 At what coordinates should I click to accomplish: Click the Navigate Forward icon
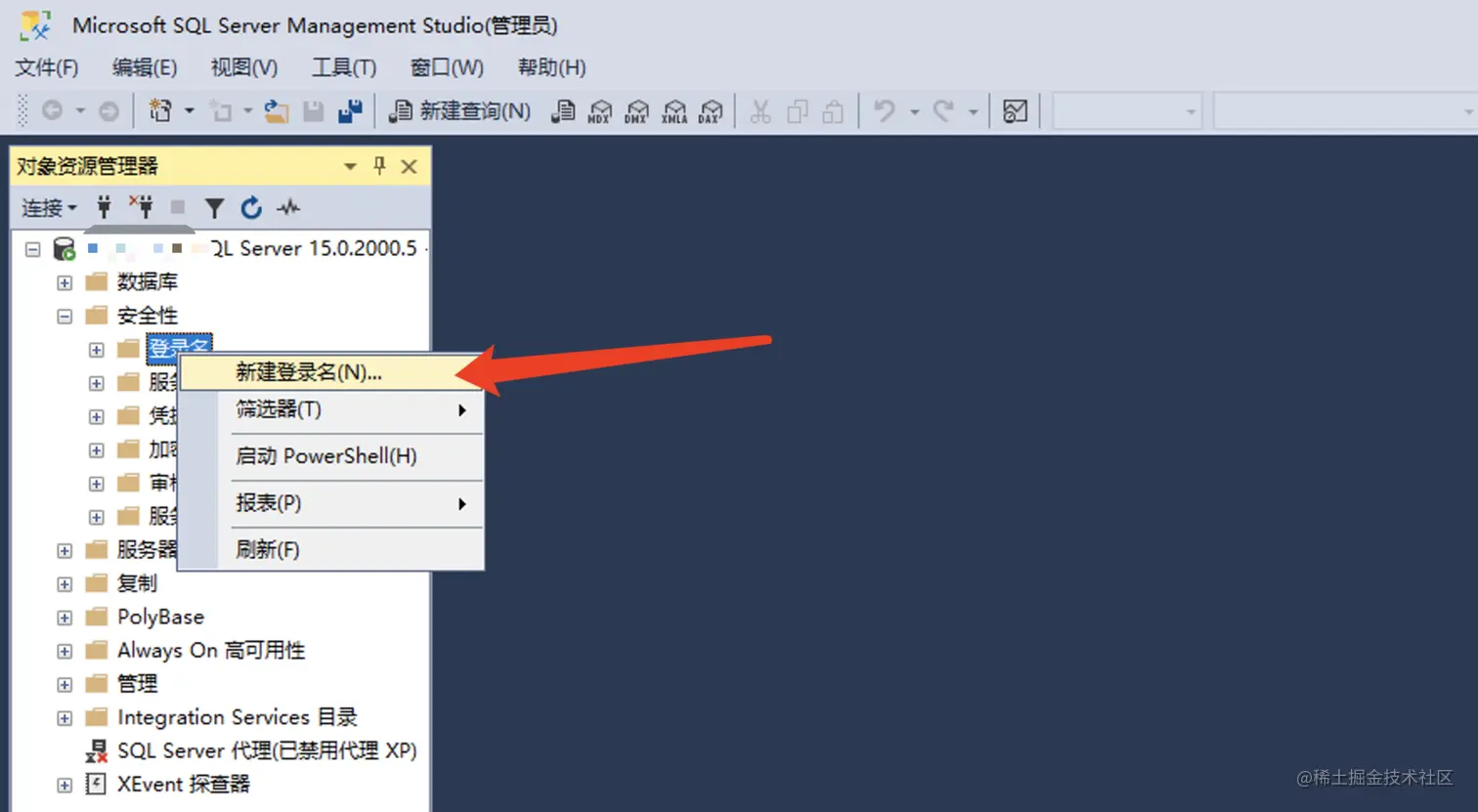point(109,111)
